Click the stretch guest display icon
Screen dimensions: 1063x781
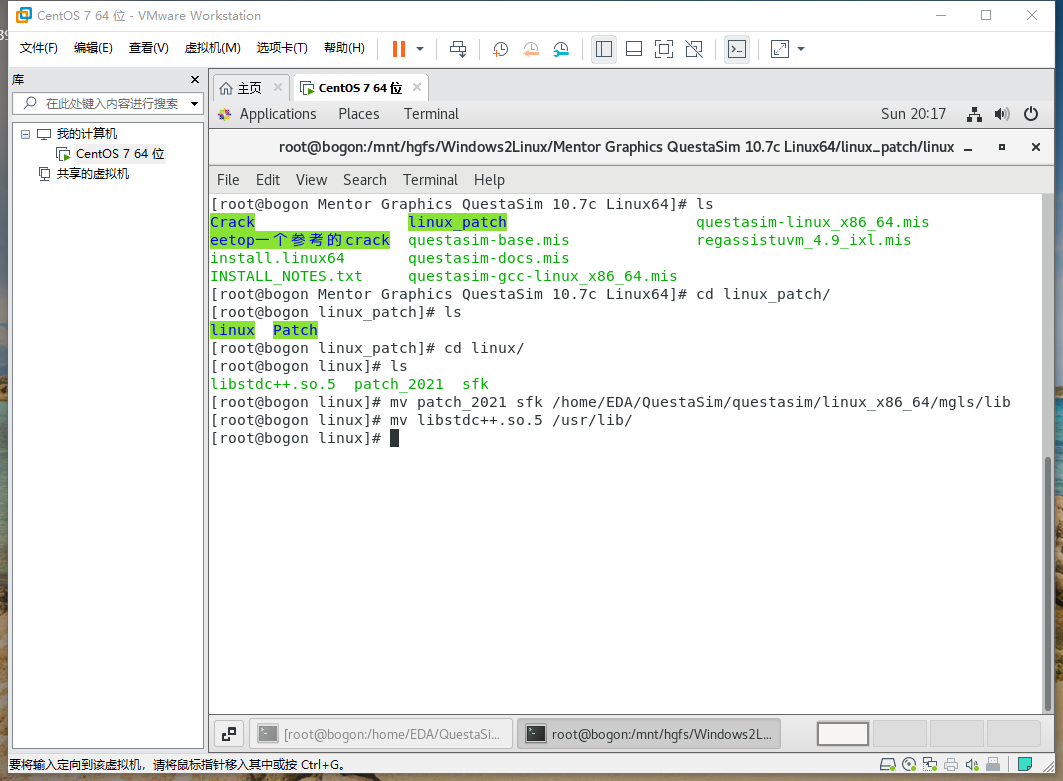(780, 49)
